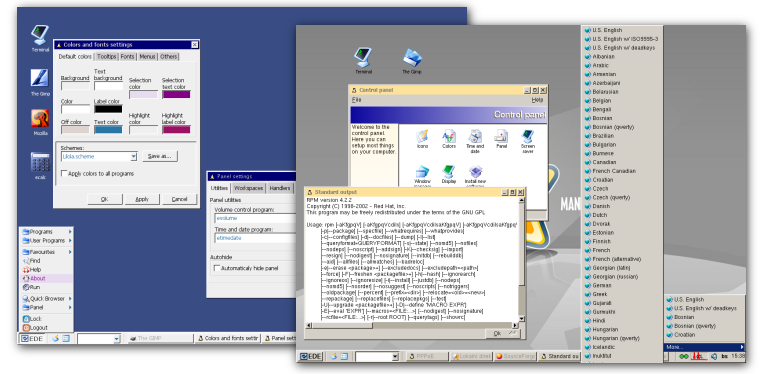
Task: Pick the Highlight label color swatch
Action: pyautogui.click(x=176, y=130)
